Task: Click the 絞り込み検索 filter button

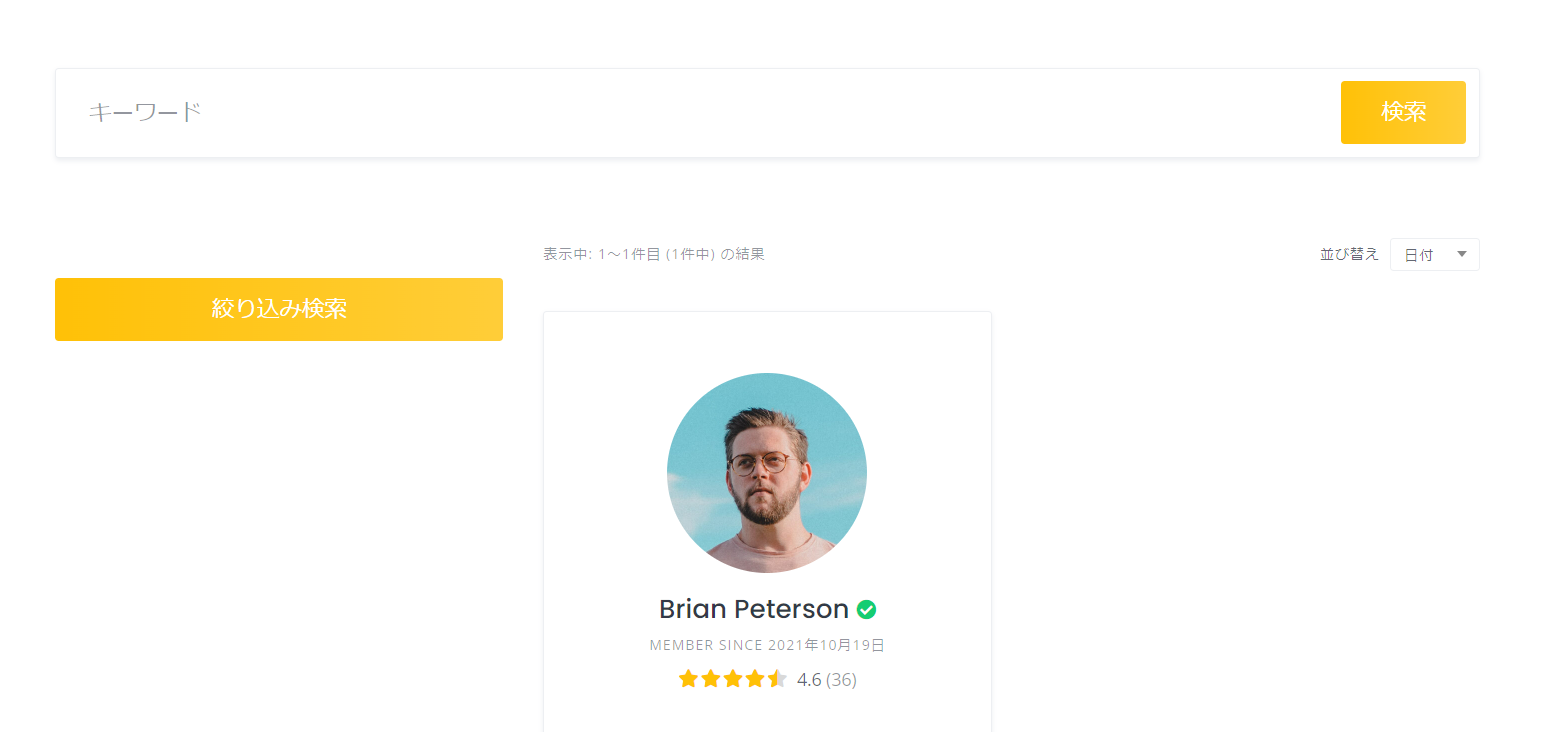Action: pos(279,309)
